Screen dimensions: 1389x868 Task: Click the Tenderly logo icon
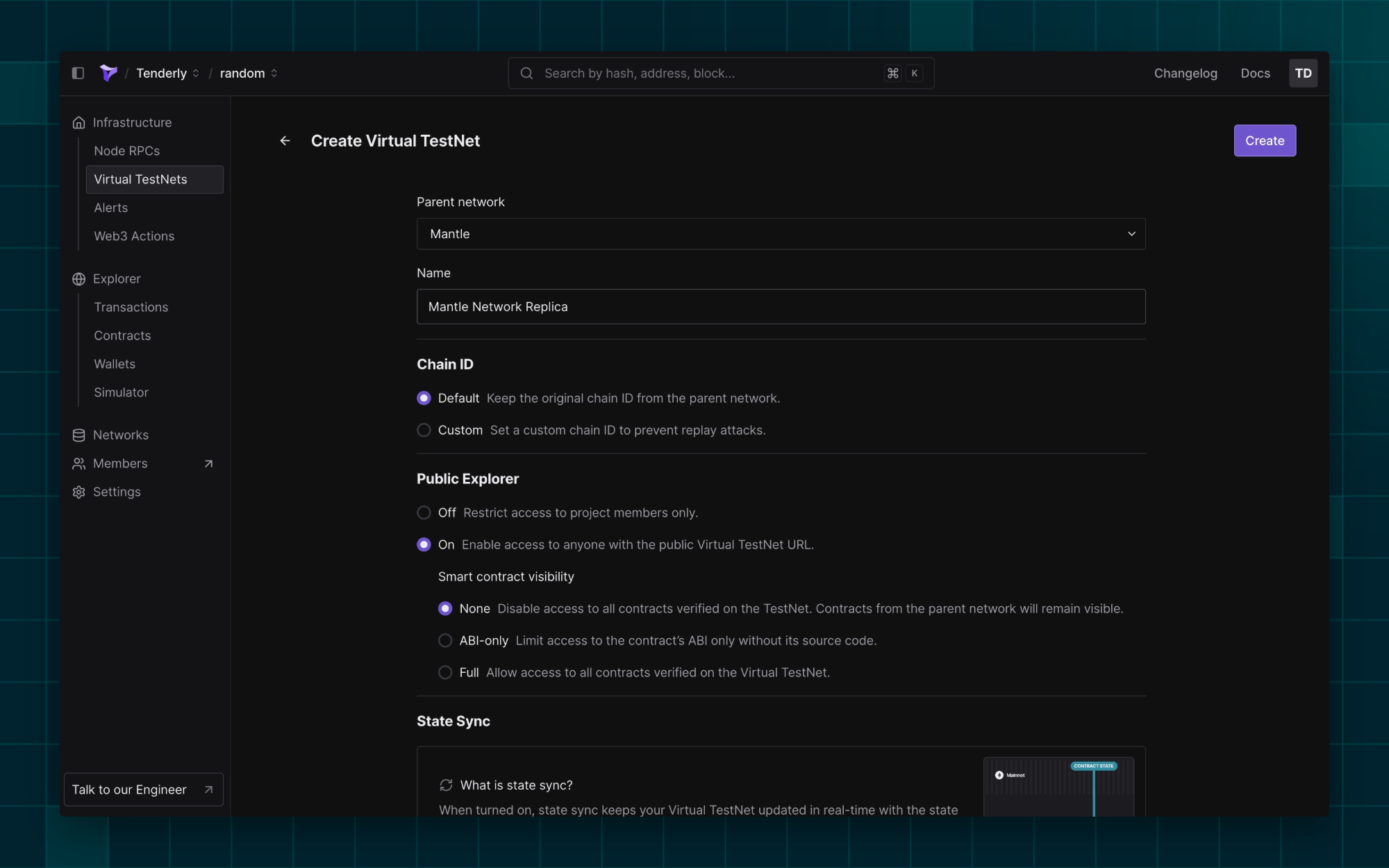pyautogui.click(x=108, y=73)
